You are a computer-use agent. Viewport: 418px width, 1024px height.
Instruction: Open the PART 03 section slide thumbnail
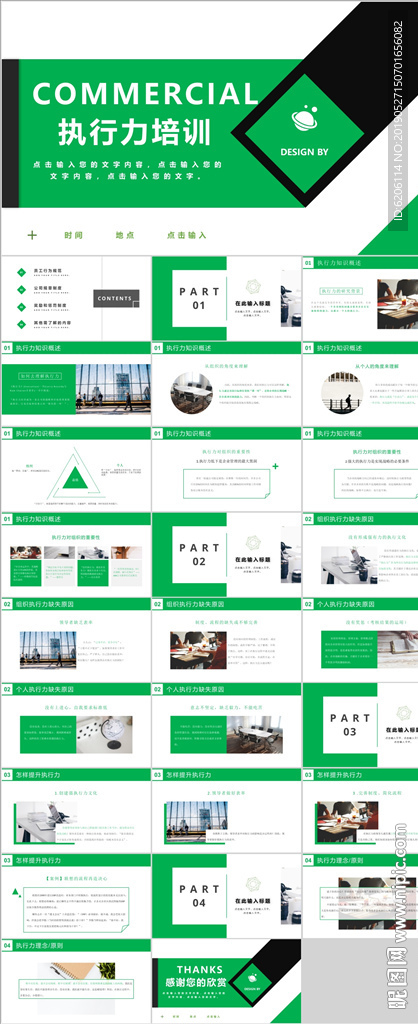tap(360, 725)
